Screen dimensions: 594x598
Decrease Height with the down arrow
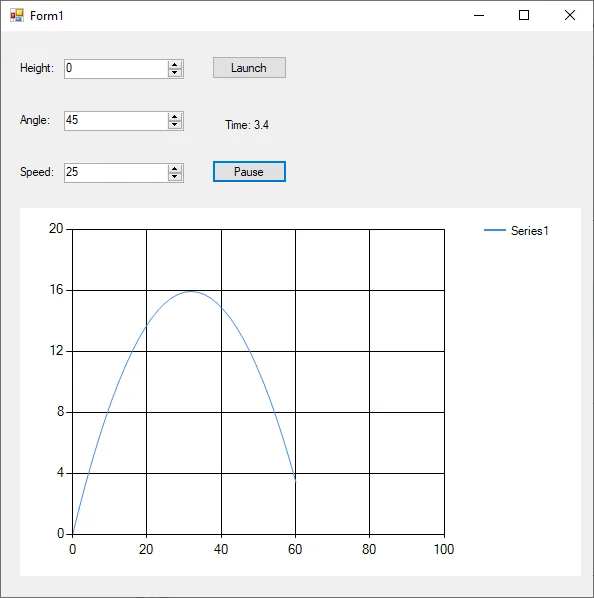pos(175,73)
